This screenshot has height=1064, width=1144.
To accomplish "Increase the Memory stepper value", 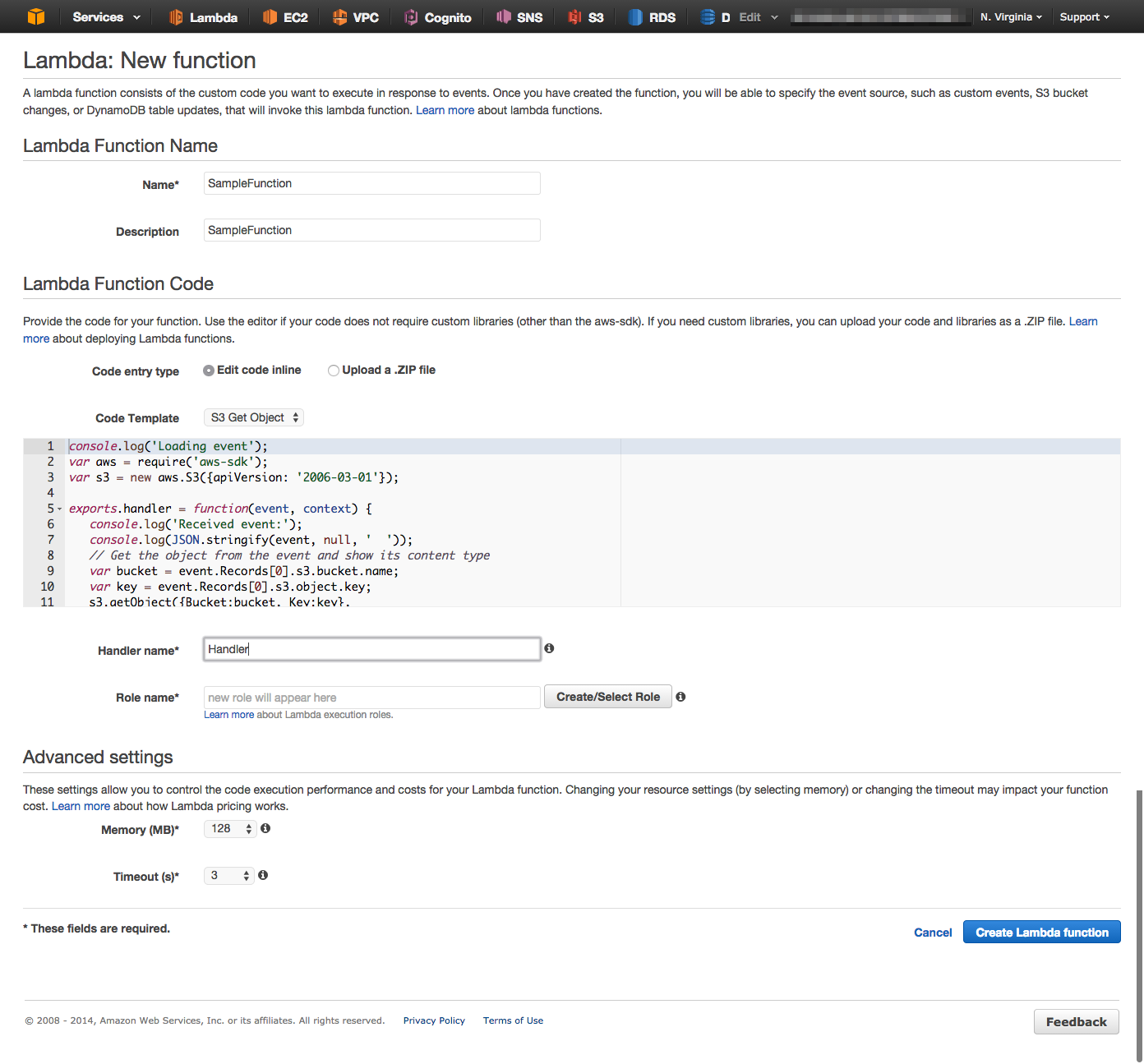I will tap(247, 825).
